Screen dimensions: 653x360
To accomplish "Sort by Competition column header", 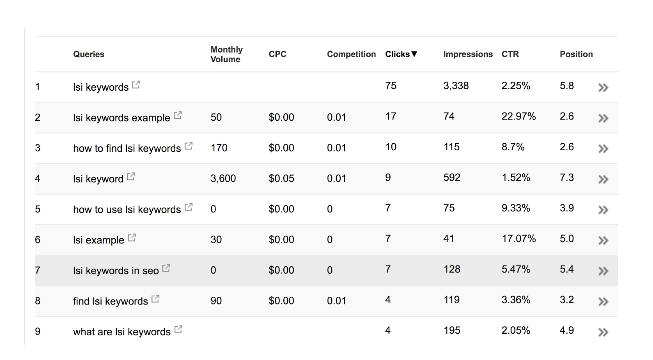I will click(351, 54).
